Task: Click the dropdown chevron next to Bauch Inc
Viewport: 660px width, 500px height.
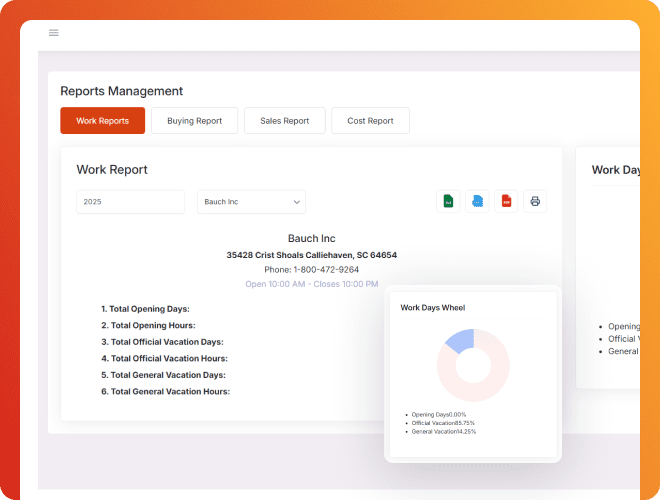Action: click(297, 202)
